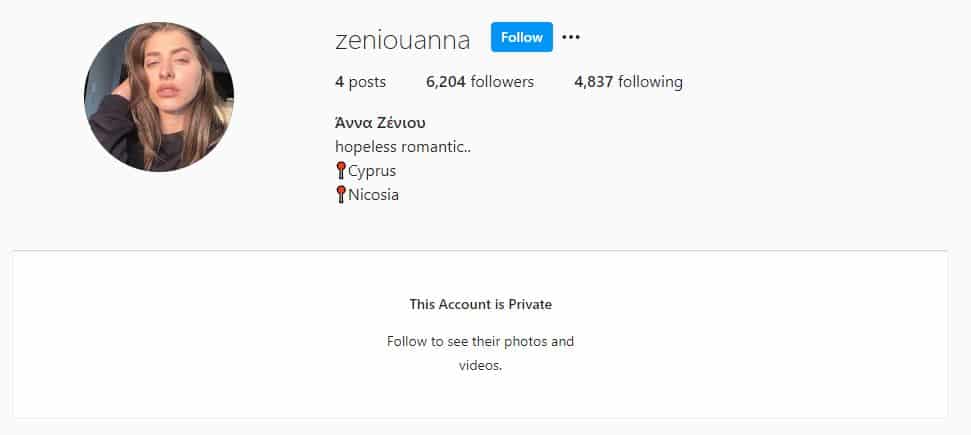View the 6,204 followers list
Screen dimensions: 971x435
pos(480,82)
